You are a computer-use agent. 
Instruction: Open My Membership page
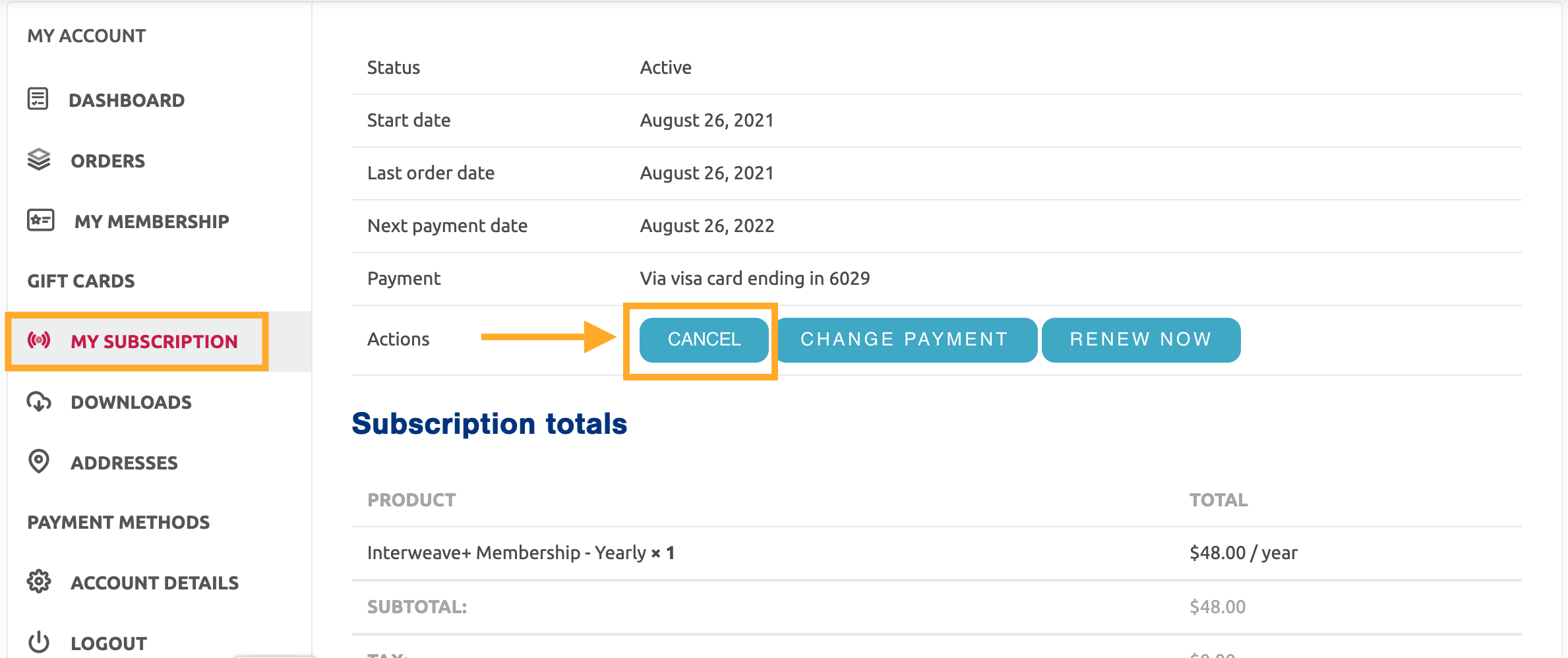152,222
